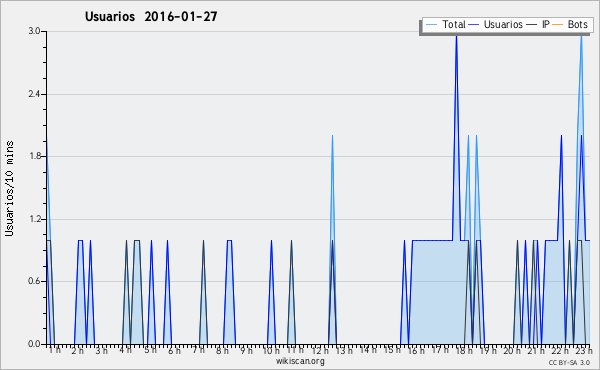Click the 20 h x-axis label
This screenshot has width=600, height=370.
[512, 350]
